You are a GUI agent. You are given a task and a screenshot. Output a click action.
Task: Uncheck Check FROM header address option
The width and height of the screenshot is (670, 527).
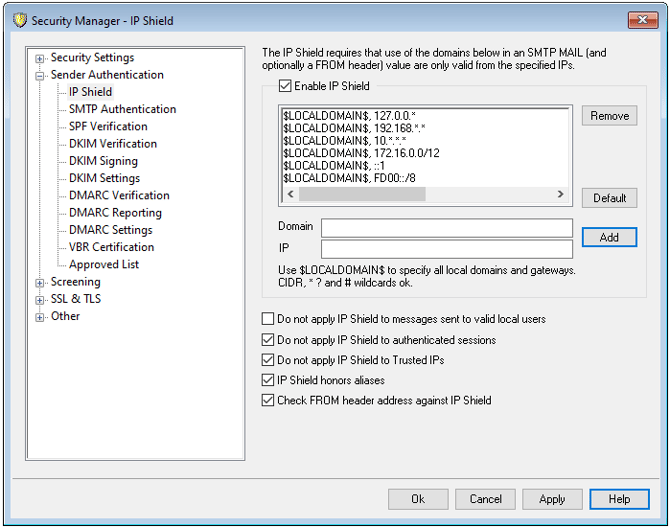coord(268,400)
